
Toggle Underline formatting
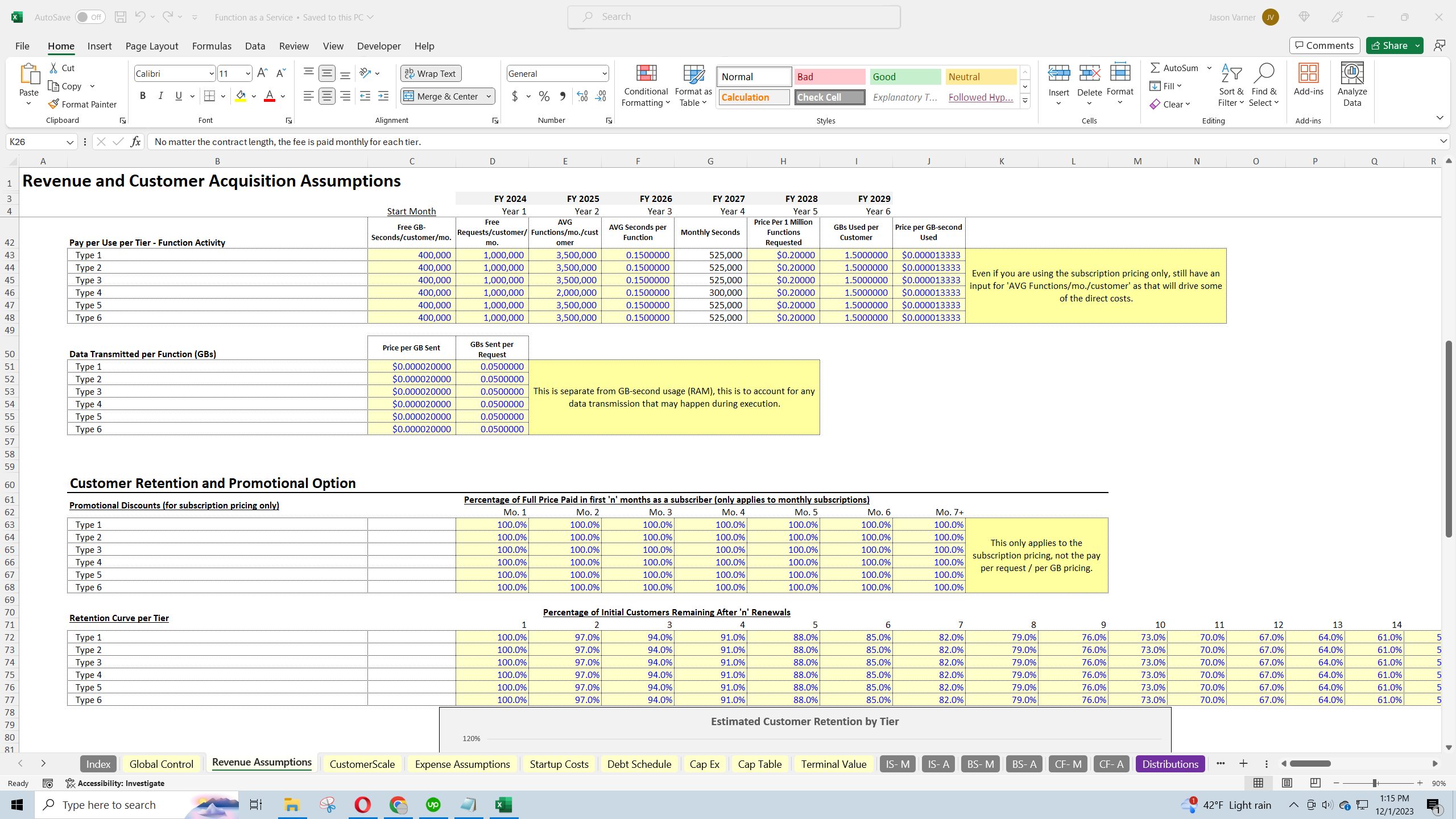point(179,96)
